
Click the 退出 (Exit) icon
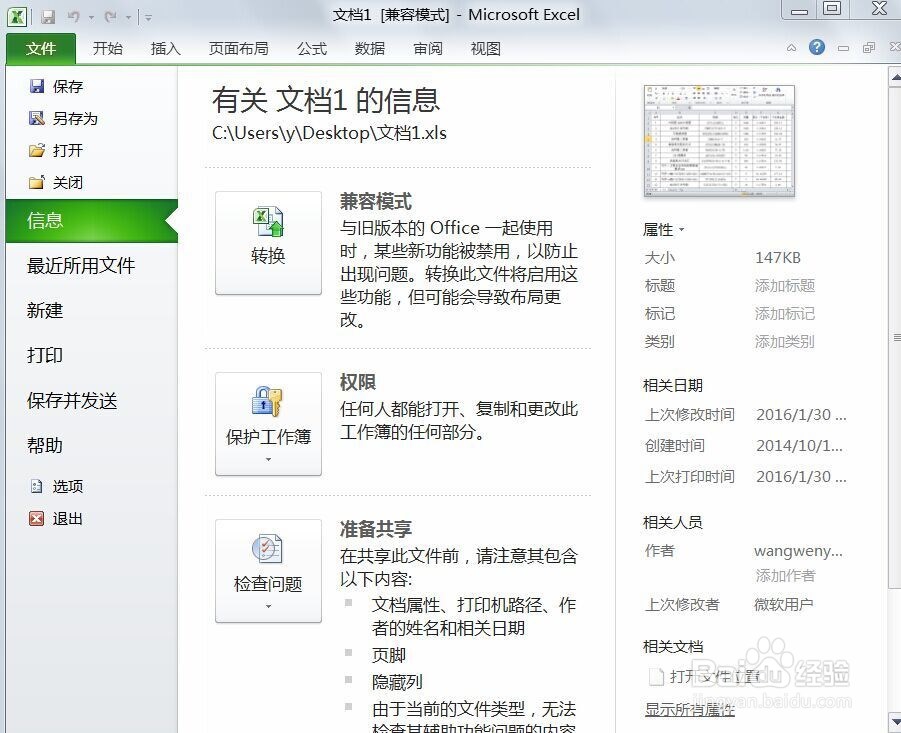35,519
